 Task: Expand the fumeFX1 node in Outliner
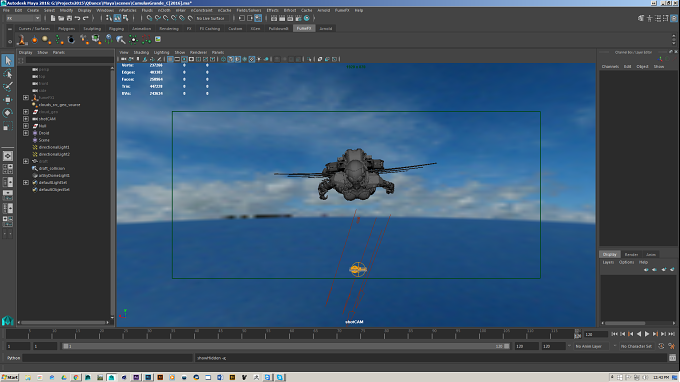pos(26,98)
